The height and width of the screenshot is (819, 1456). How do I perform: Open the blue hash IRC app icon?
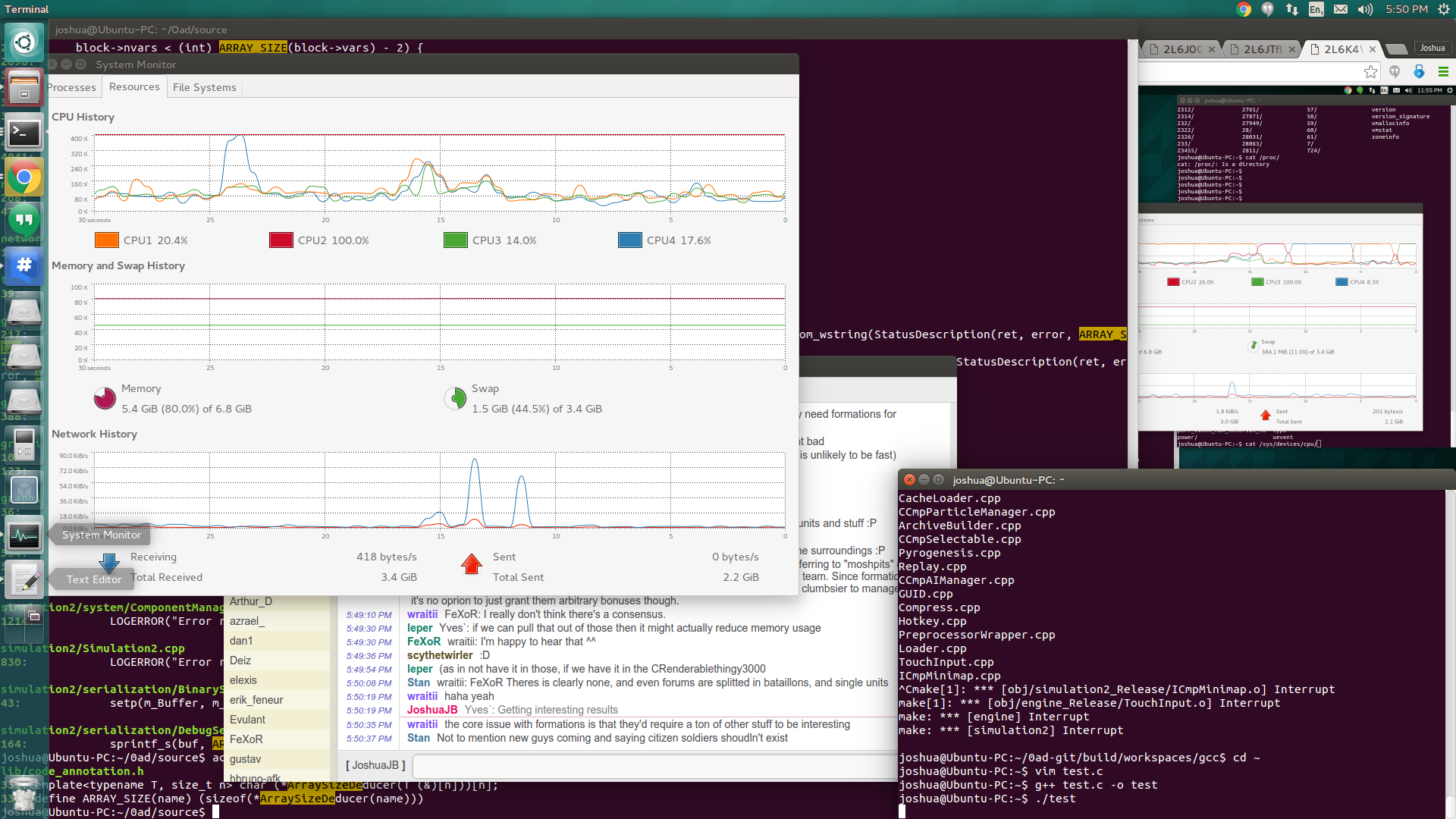pyautogui.click(x=24, y=265)
